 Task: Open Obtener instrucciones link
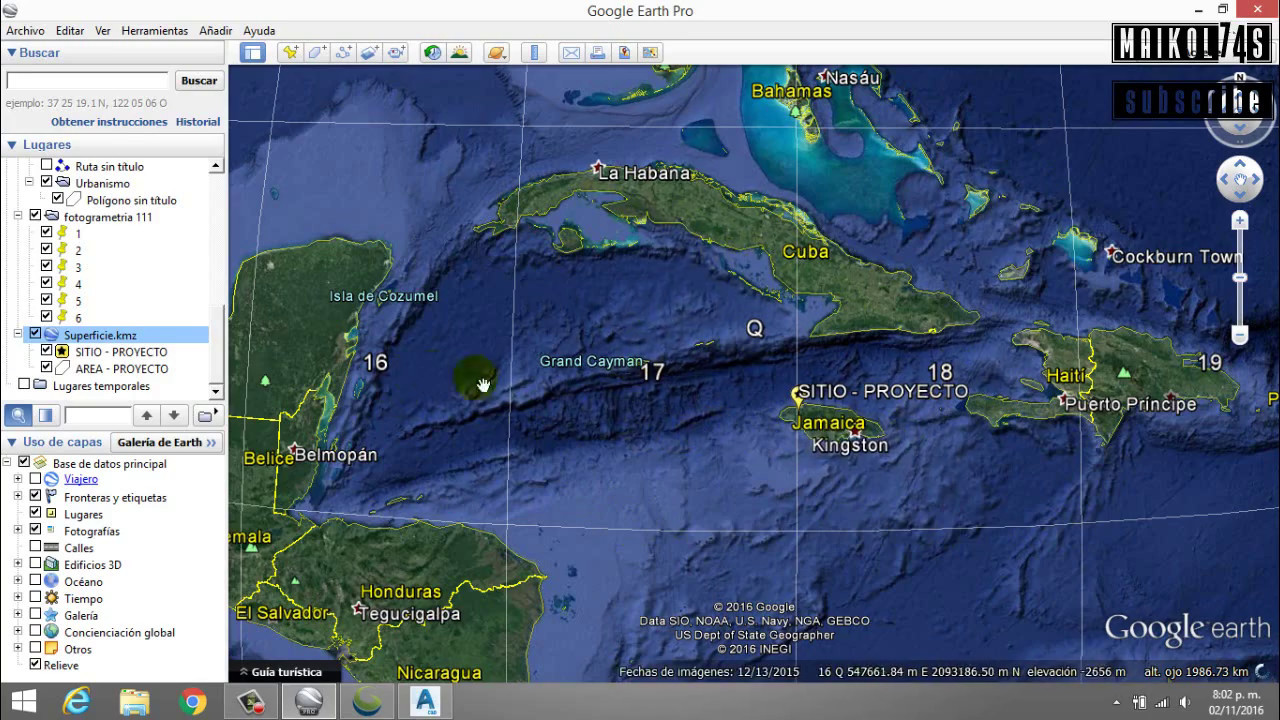click(109, 122)
